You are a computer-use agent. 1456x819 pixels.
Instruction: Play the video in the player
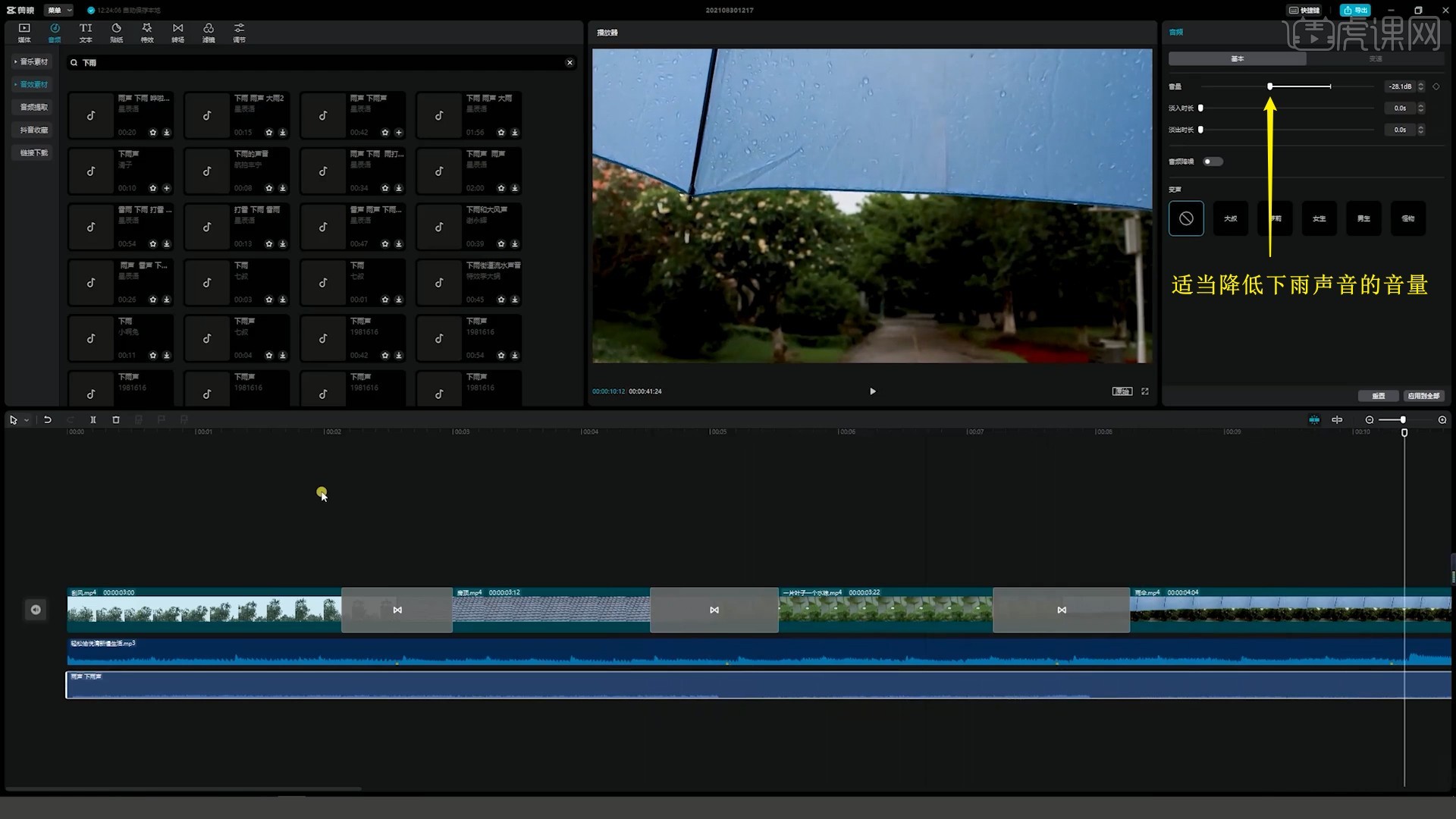(x=872, y=391)
